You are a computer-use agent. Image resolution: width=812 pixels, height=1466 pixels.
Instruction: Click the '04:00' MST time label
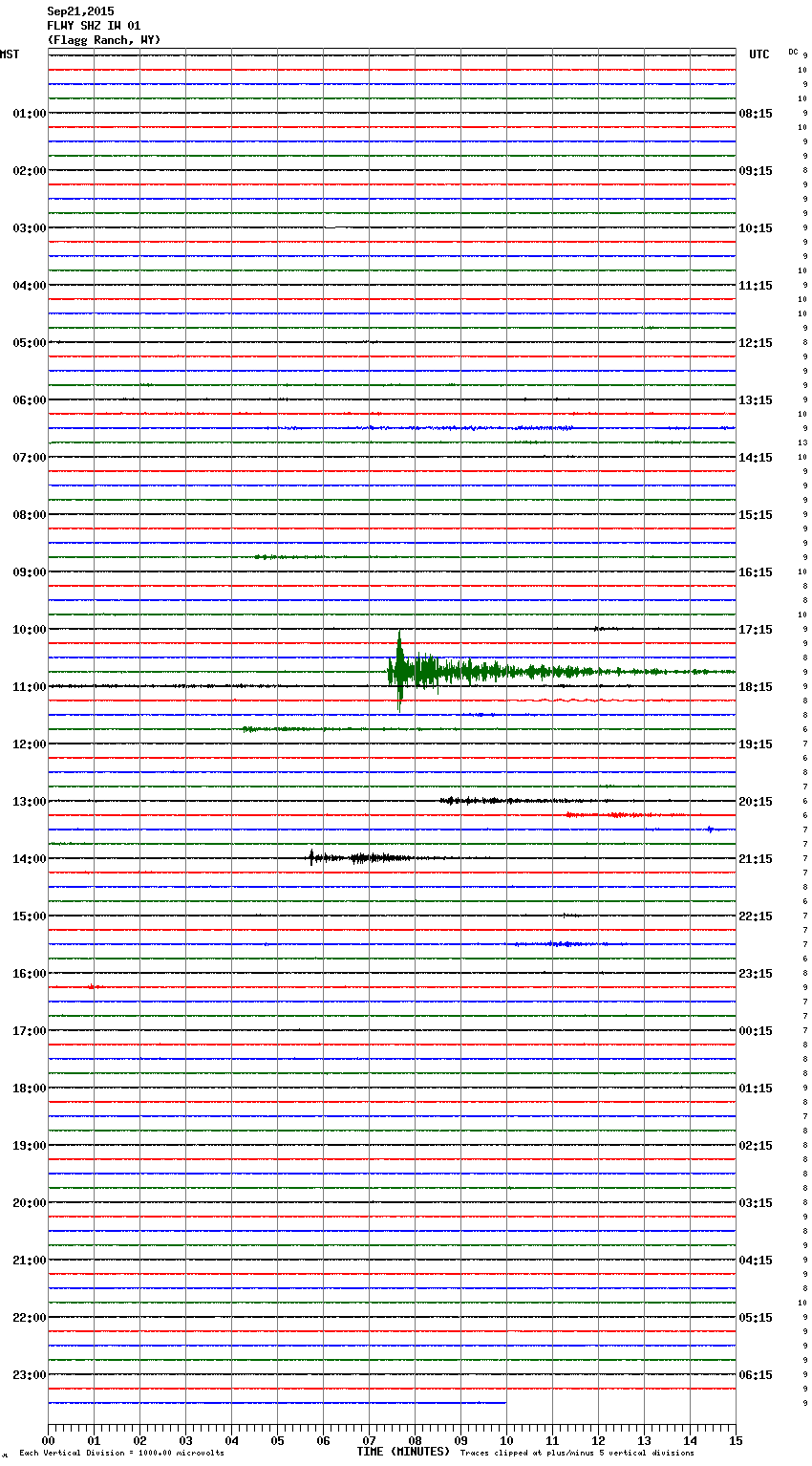[x=30, y=286]
